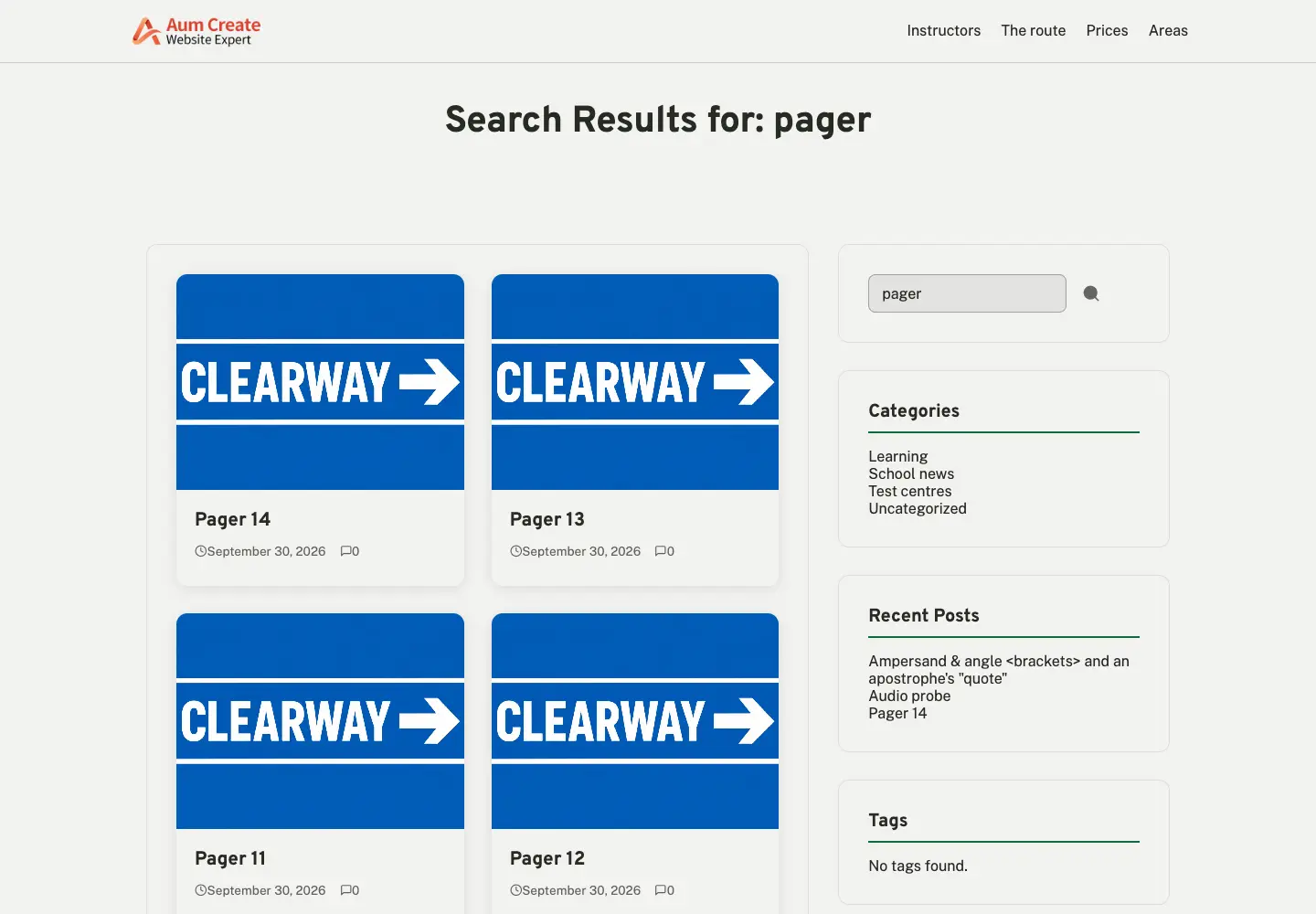This screenshot has width=1316, height=914.
Task: Click Pager 11 date September 30, 2026
Action: pyautogui.click(x=266, y=890)
